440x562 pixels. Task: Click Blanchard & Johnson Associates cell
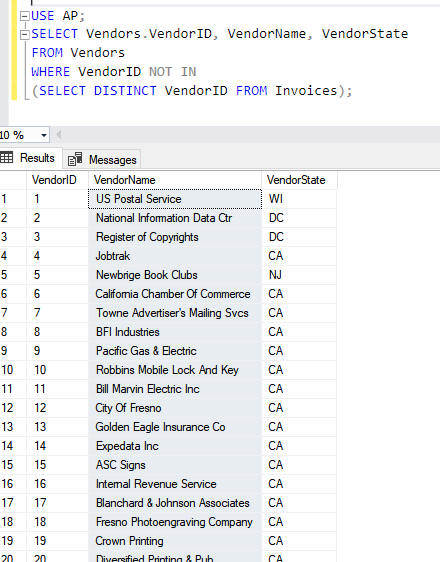pyautogui.click(x=175, y=503)
